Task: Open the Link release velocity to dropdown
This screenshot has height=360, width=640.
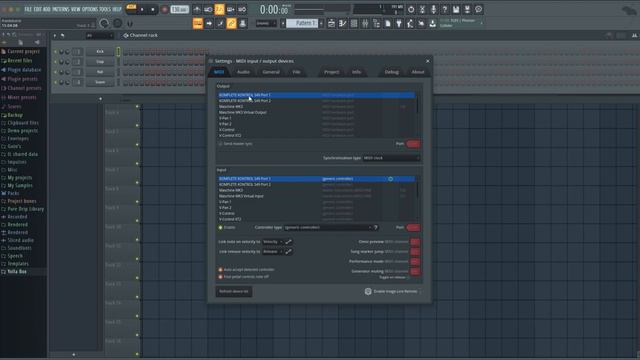Action: point(273,251)
